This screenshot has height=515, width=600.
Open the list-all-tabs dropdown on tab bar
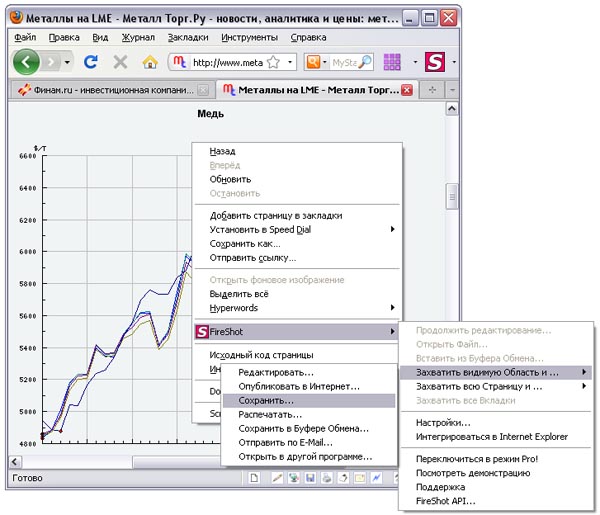[452, 90]
